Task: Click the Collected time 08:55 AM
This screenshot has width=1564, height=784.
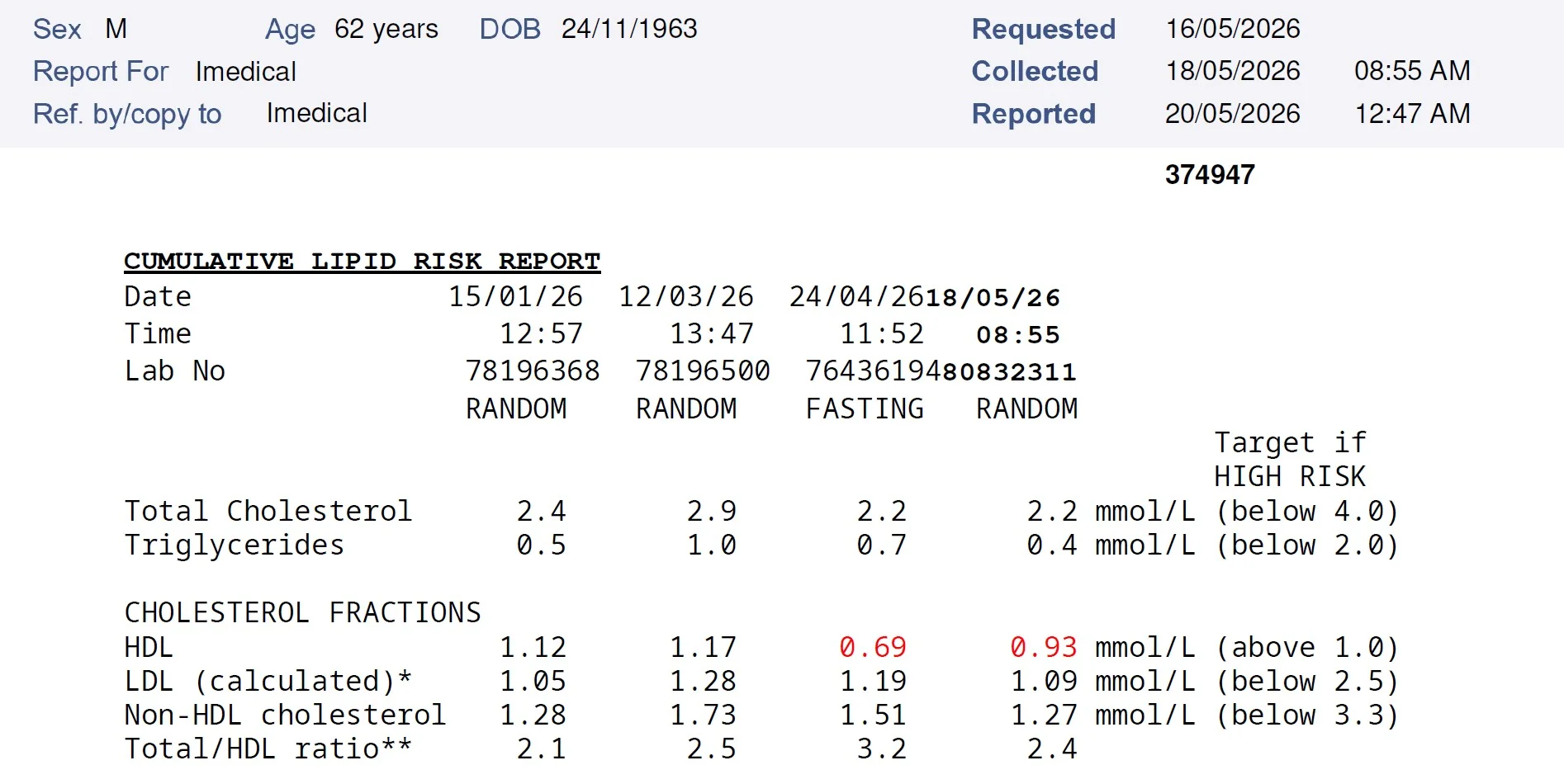Action: [1412, 71]
